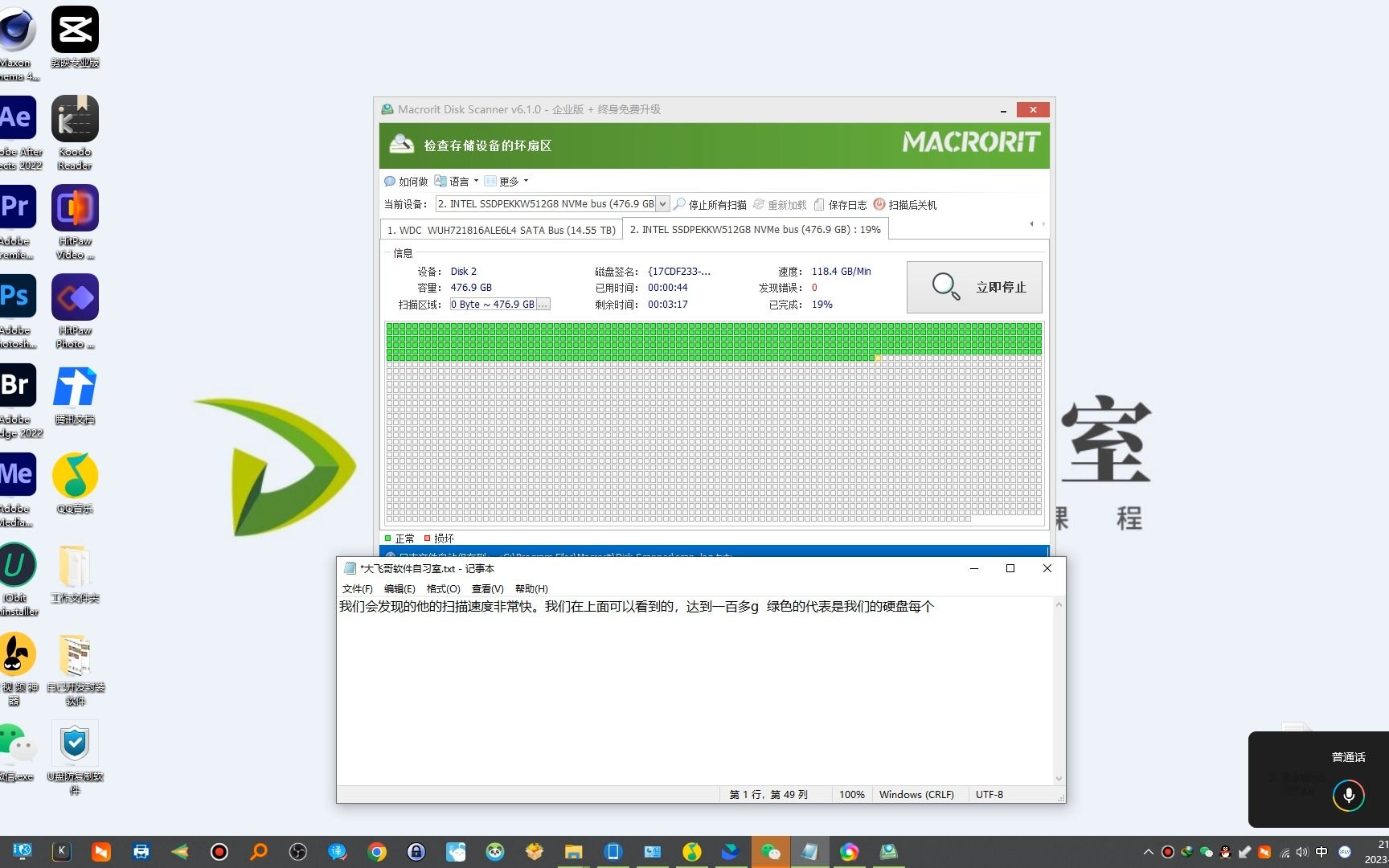Select Adobe Photoshop desktop icon
This screenshot has width=1389, height=868.
coord(18,312)
